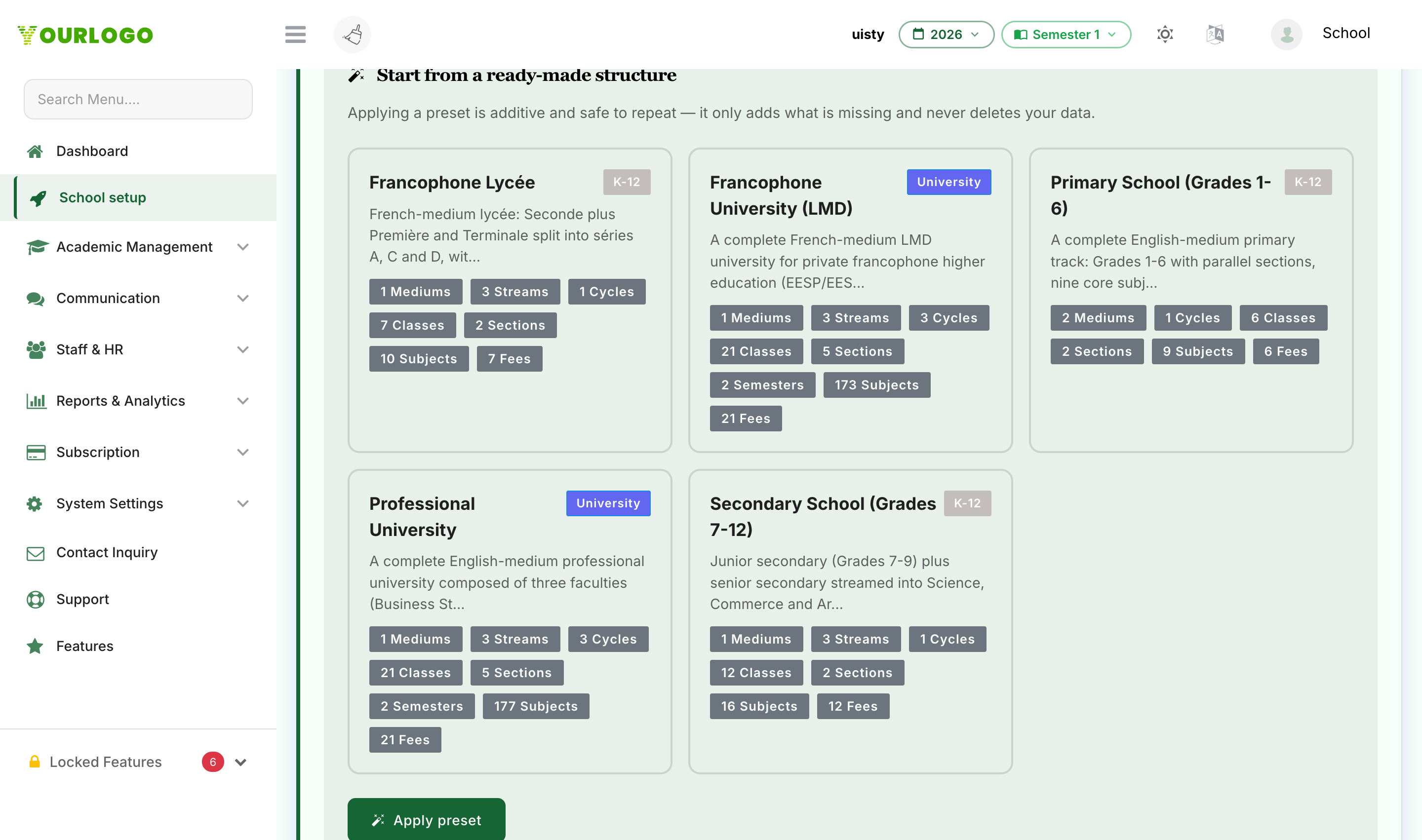Click the Dashboard home icon
1422x840 pixels.
click(35, 151)
